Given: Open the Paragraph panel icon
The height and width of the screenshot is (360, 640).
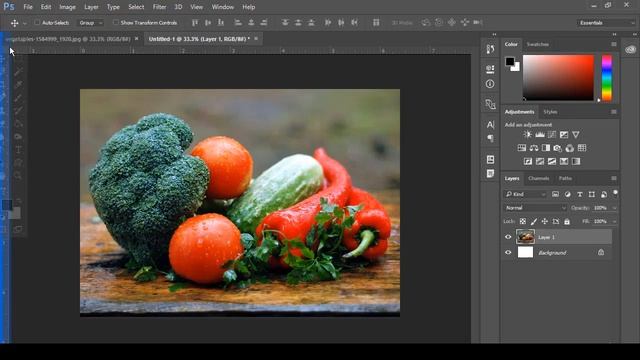Looking at the screenshot, I should tap(490, 139).
